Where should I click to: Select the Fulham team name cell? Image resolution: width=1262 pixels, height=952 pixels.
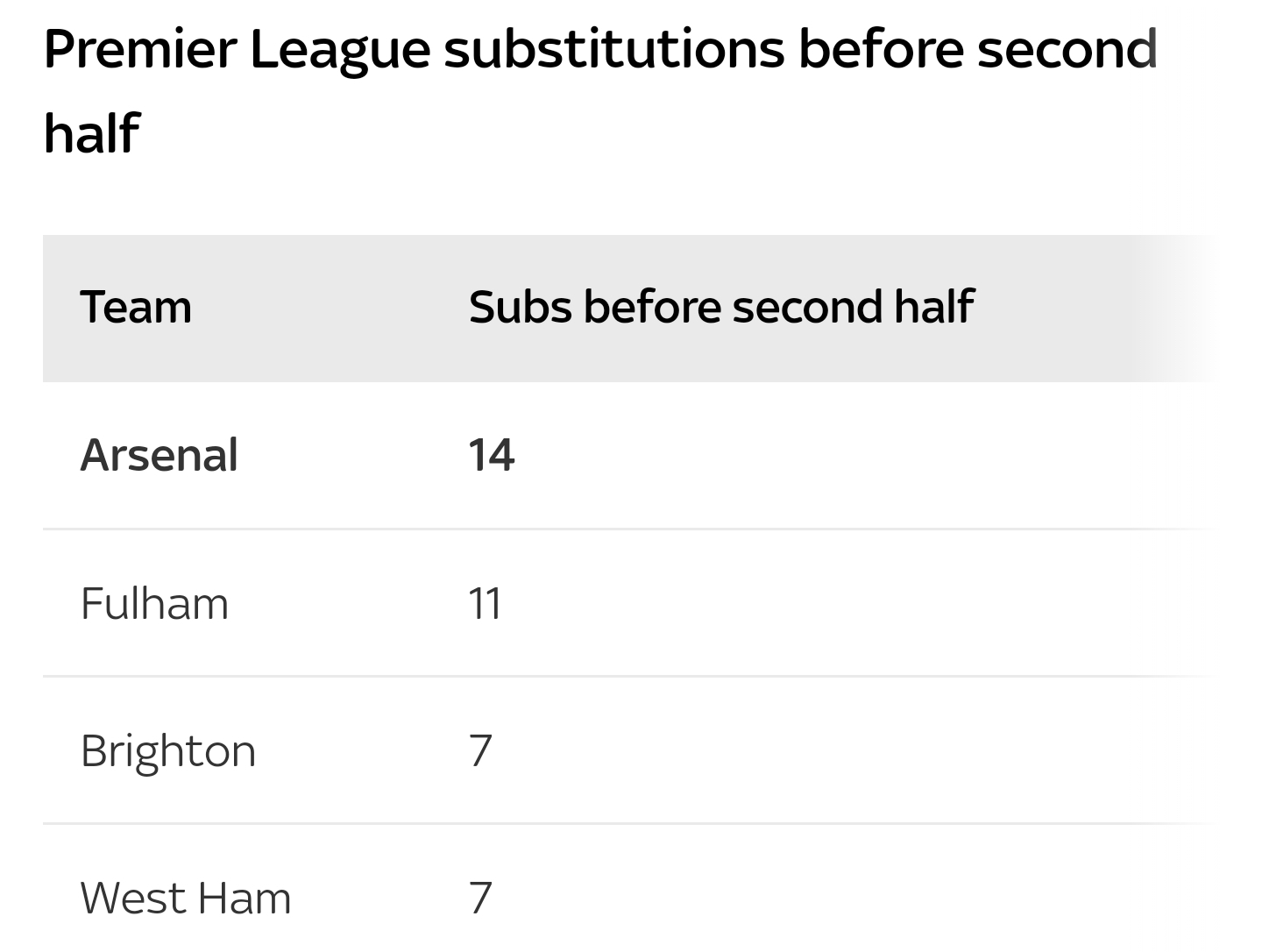[154, 603]
